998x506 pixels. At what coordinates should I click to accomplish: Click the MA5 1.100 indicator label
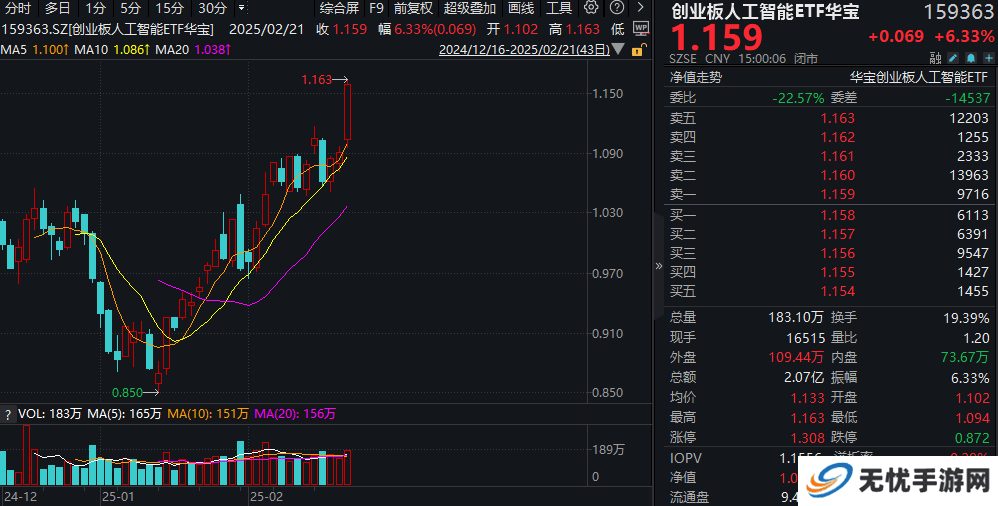[x=35, y=49]
